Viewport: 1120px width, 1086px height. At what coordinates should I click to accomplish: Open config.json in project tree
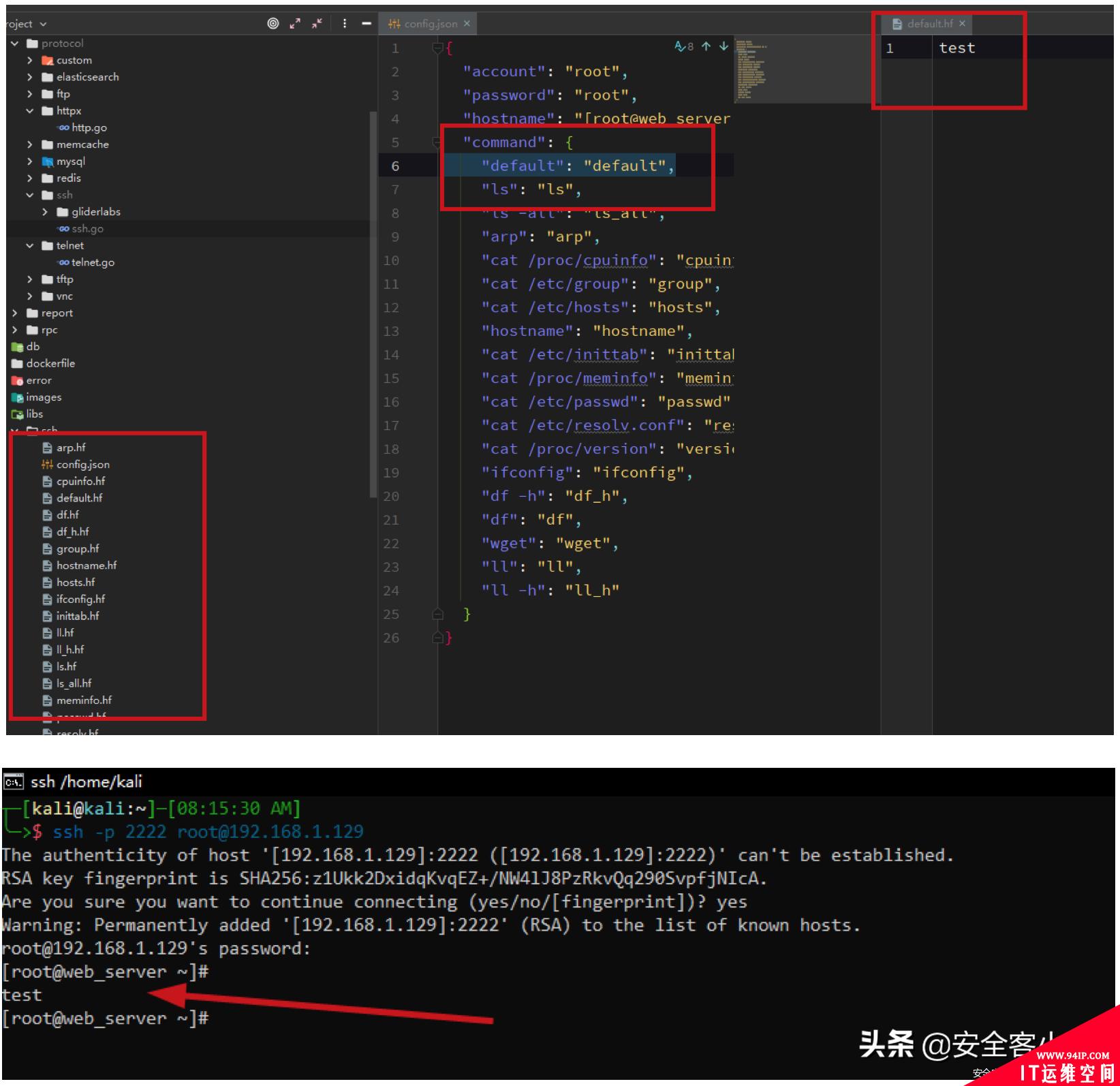point(76,465)
